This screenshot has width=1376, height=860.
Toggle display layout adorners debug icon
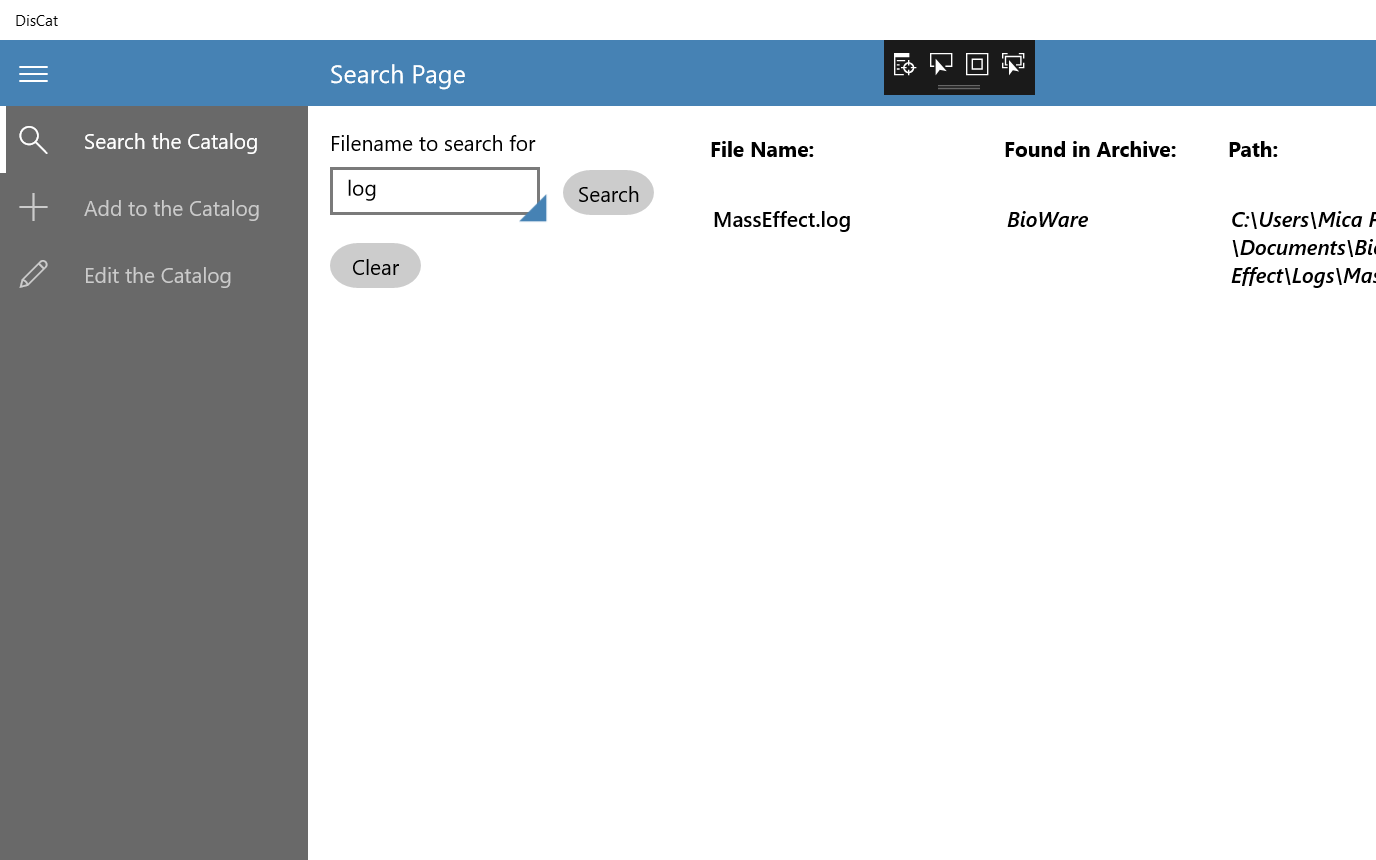[x=977, y=64]
